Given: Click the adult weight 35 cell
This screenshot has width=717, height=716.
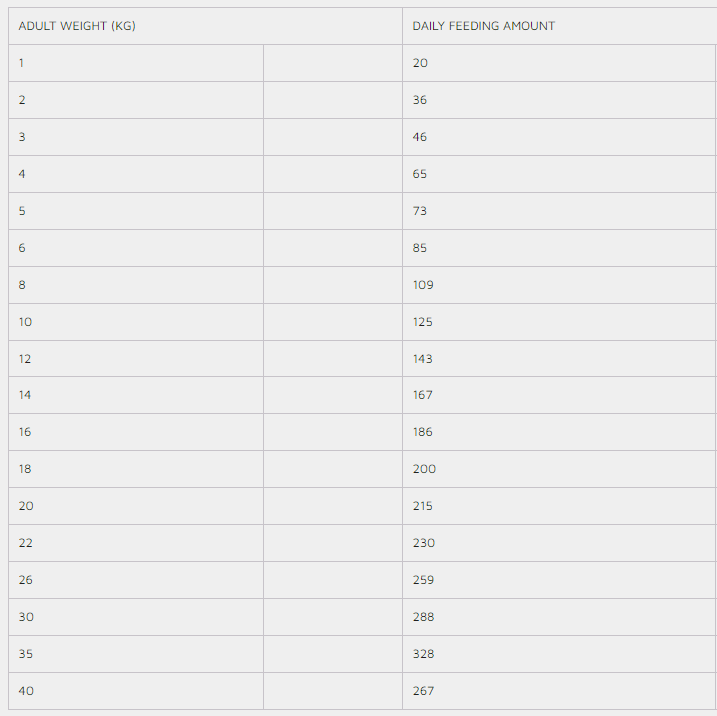Looking at the screenshot, I should [26, 654].
